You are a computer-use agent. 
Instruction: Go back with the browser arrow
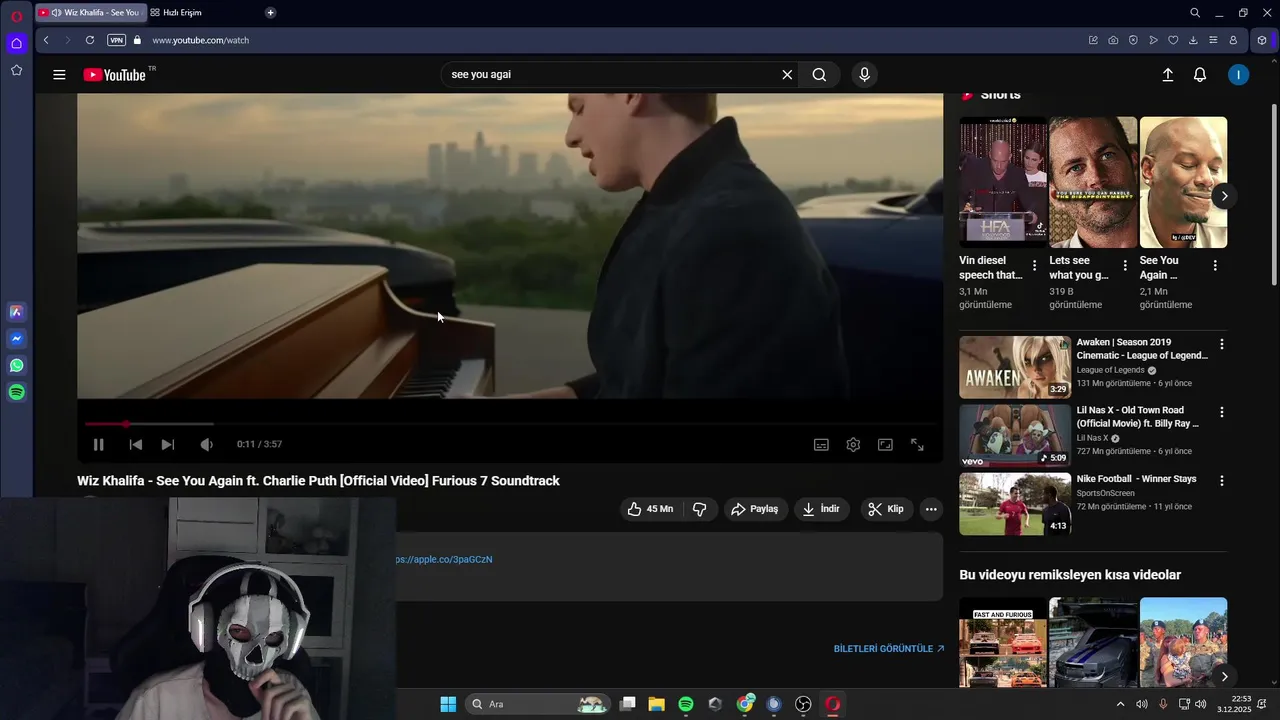[x=46, y=40]
